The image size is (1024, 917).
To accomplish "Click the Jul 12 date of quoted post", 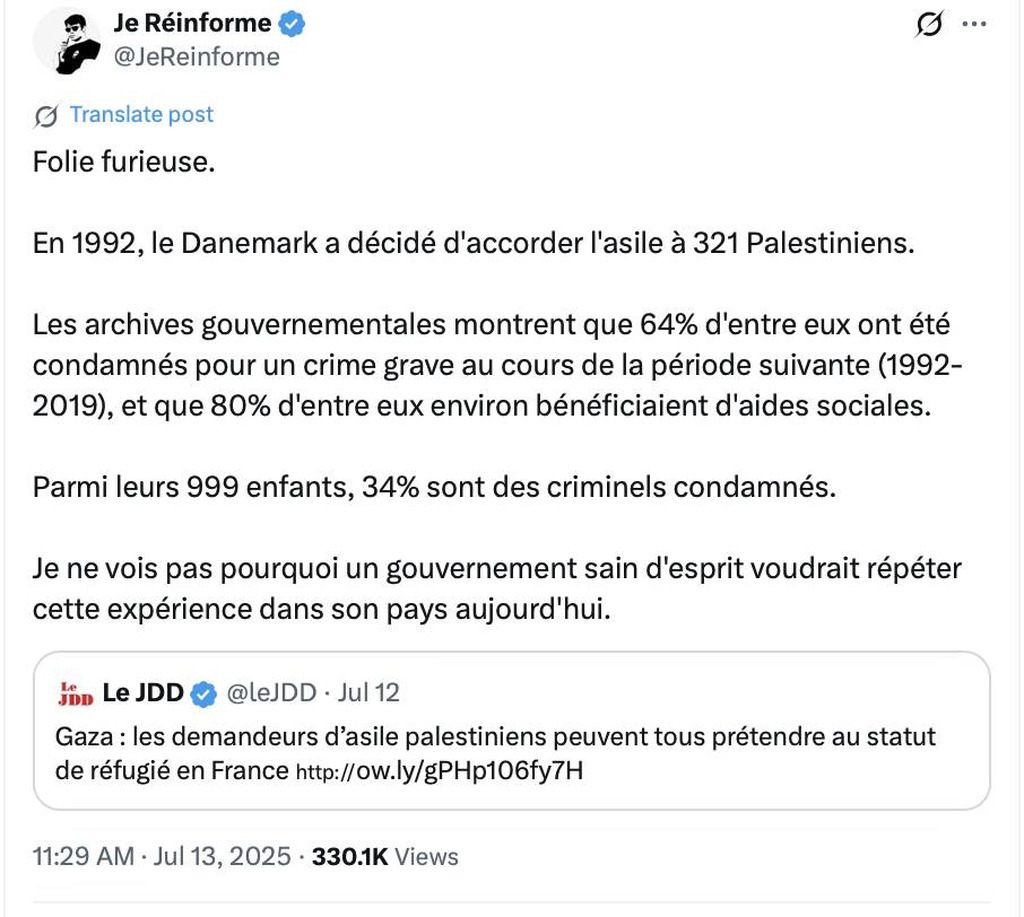I will coord(369,692).
